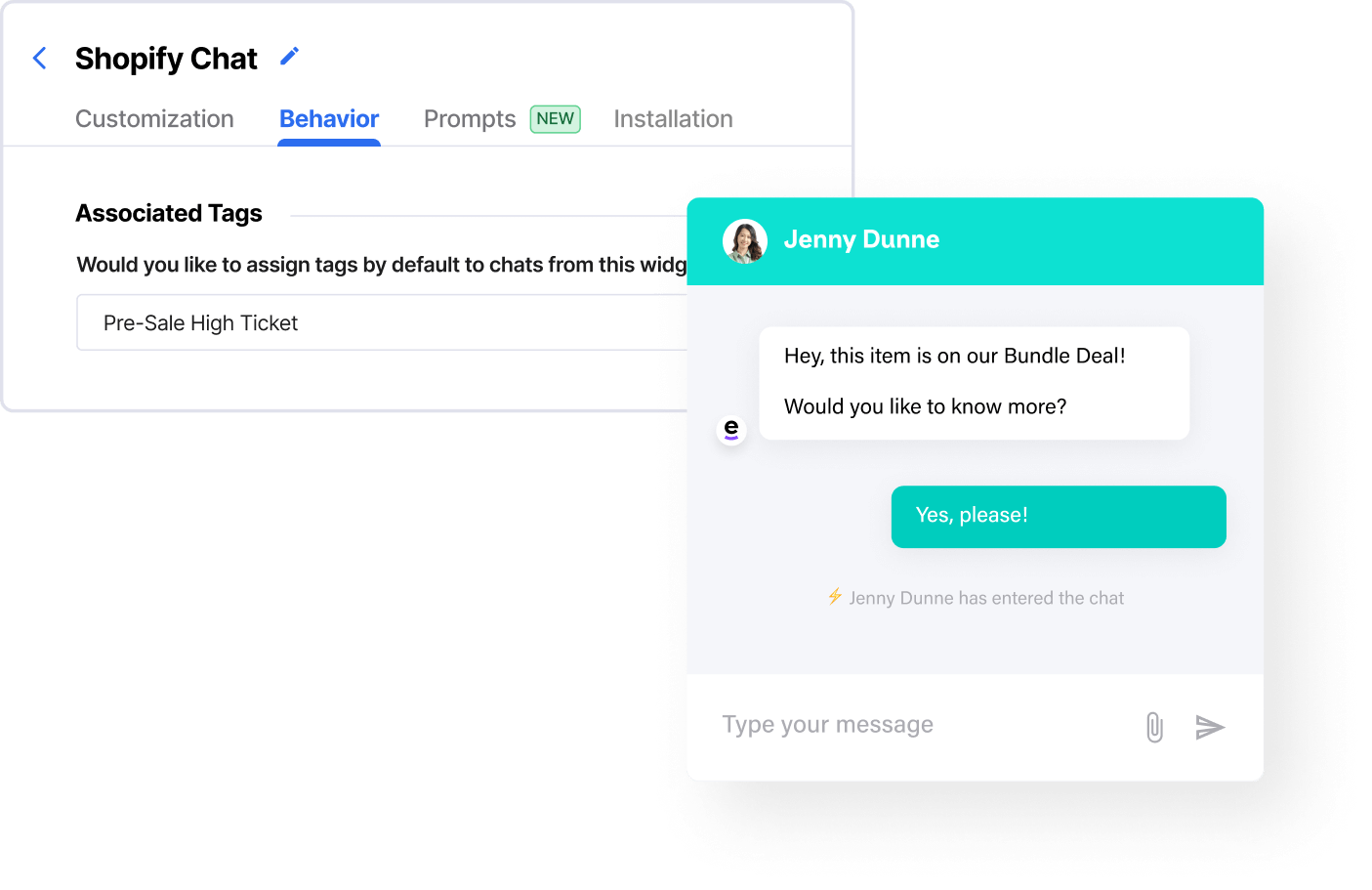Click the green NEW badge
1372x890 pixels.
click(x=555, y=119)
